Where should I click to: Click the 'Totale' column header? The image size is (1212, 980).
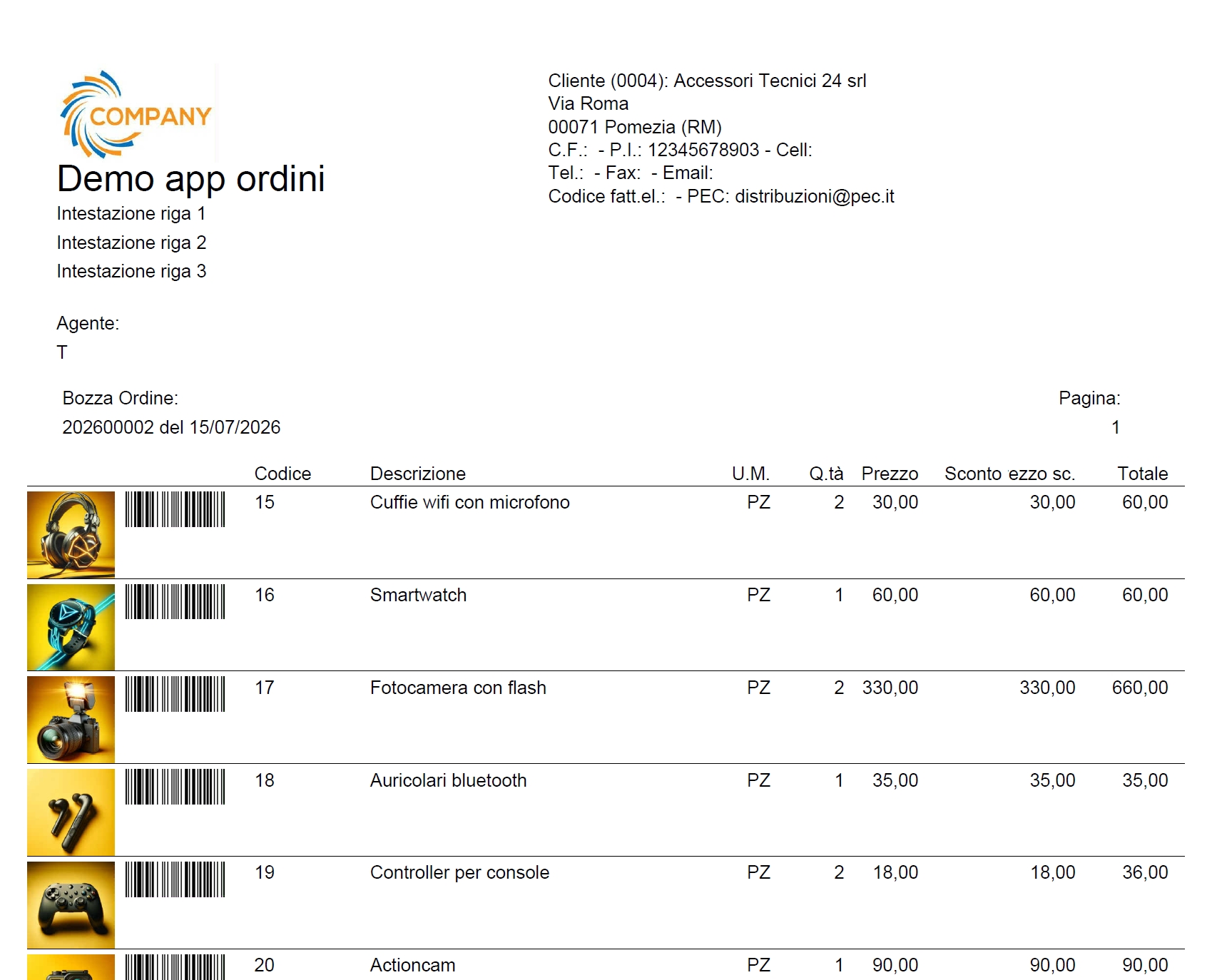[1143, 474]
